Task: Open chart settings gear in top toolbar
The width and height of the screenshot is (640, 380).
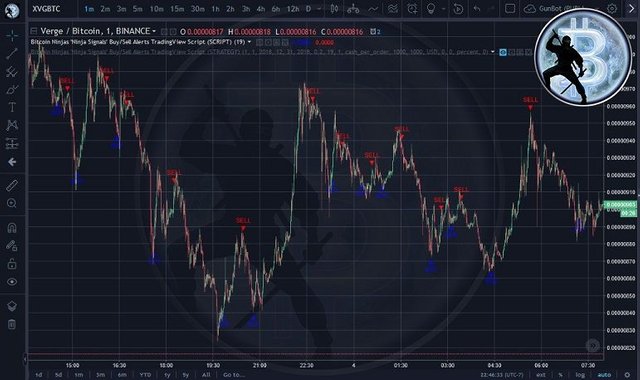Action: [611, 9]
